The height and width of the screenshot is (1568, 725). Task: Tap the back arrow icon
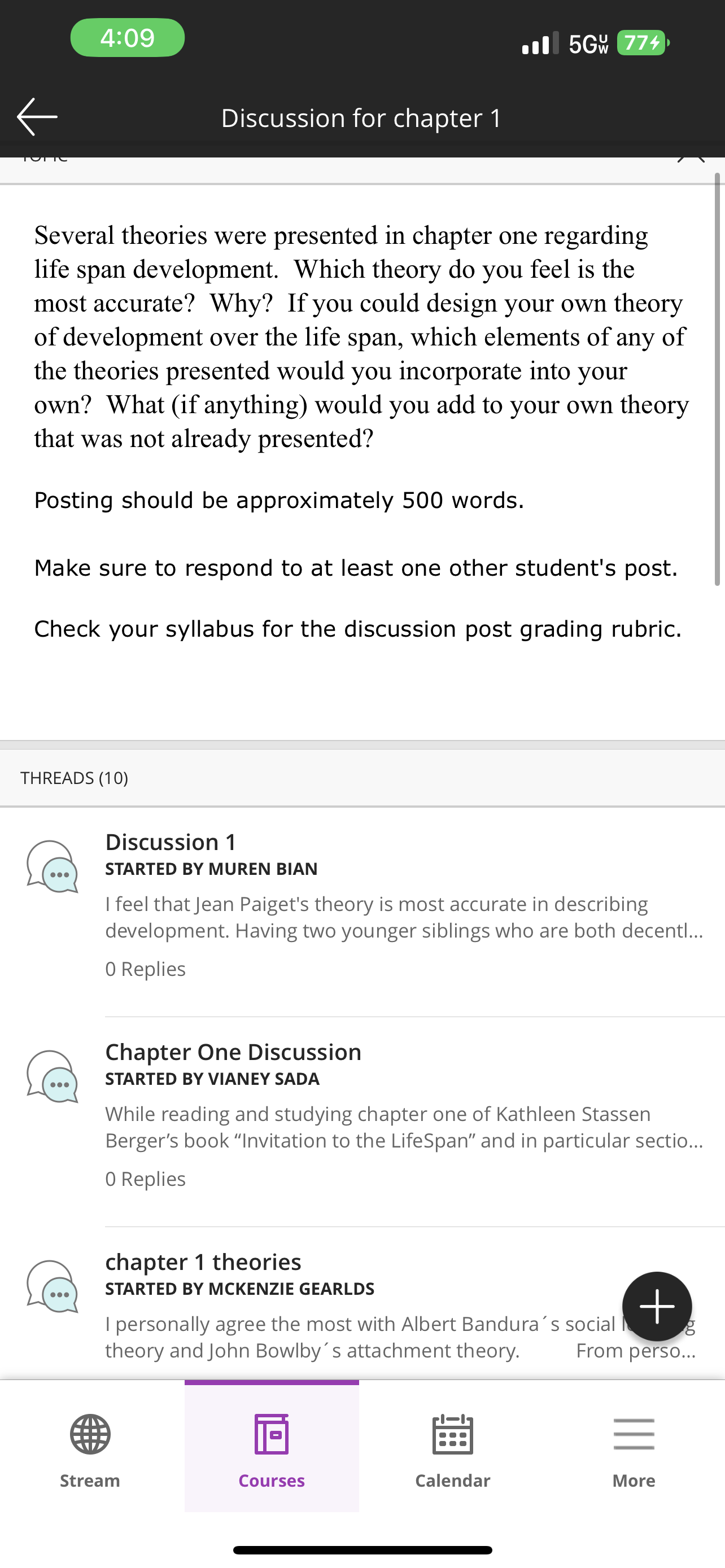[37, 117]
